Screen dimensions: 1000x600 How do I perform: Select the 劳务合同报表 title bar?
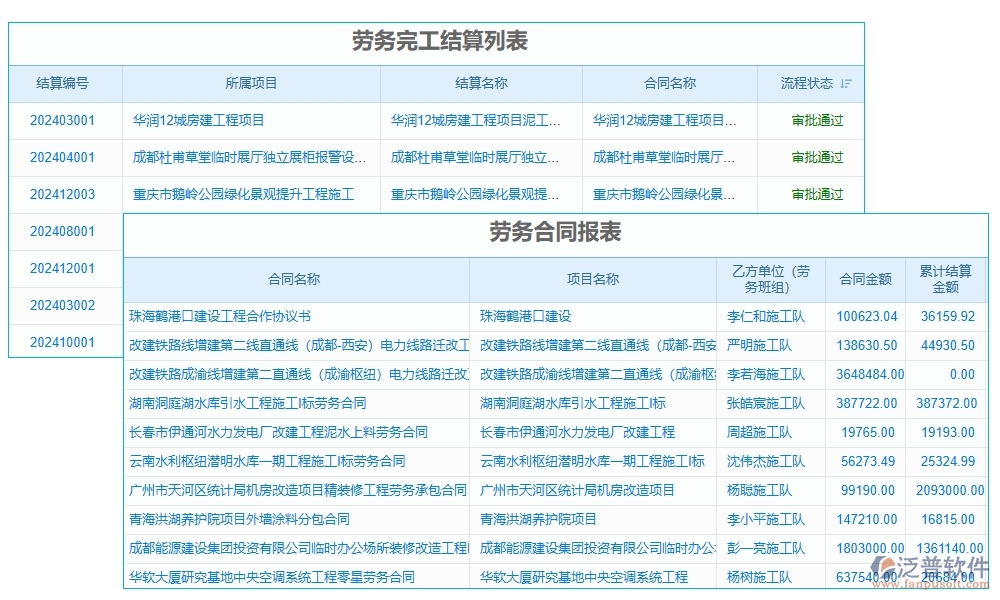pos(556,234)
